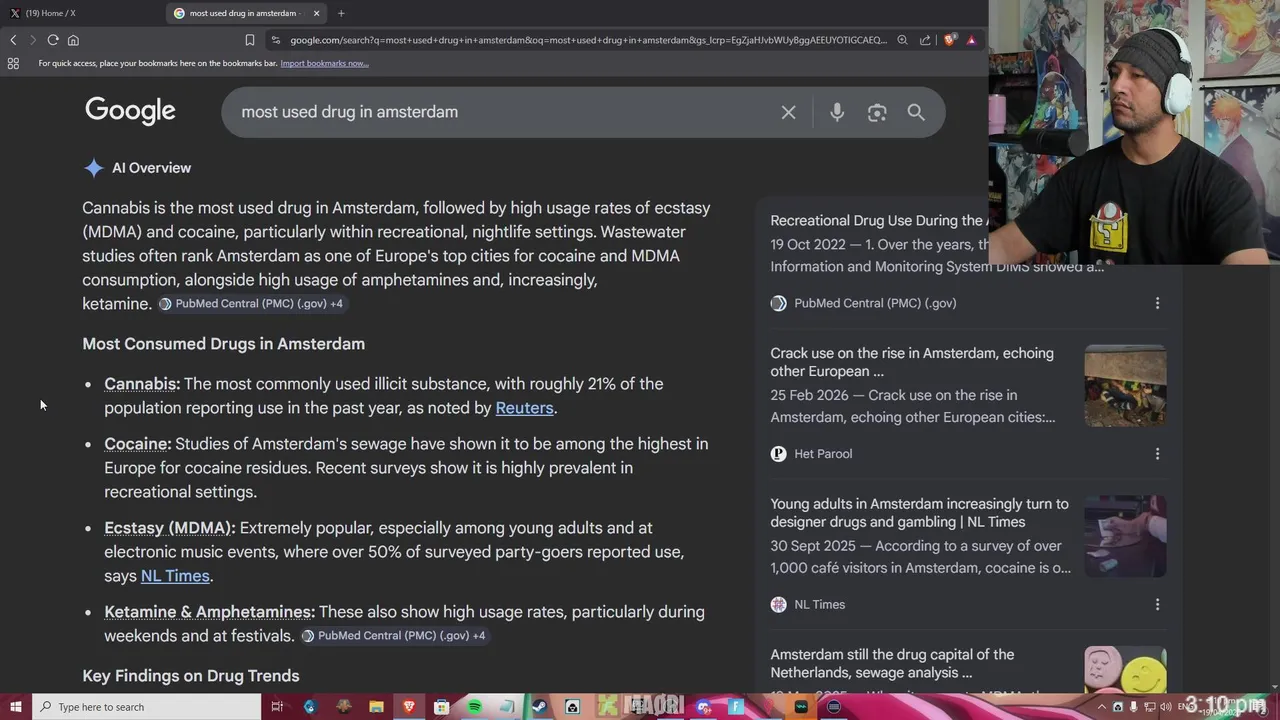
Task: Open 'Recreational Drug Use During the...' source card
Action: (878, 221)
